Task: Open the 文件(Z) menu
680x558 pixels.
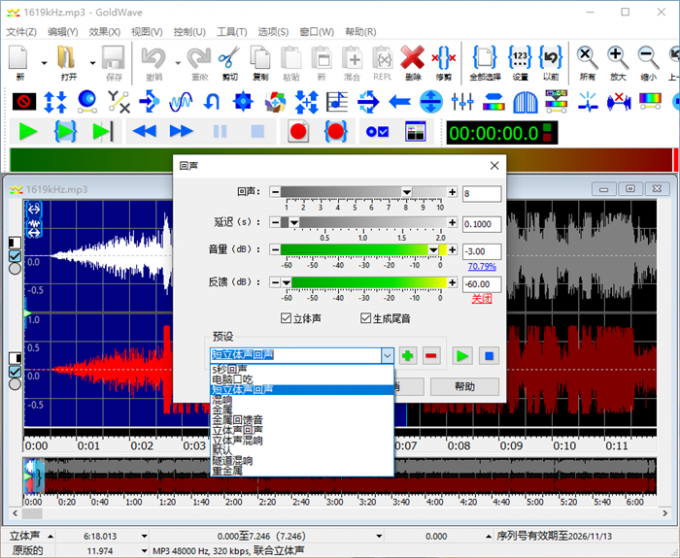Action: (x=22, y=32)
